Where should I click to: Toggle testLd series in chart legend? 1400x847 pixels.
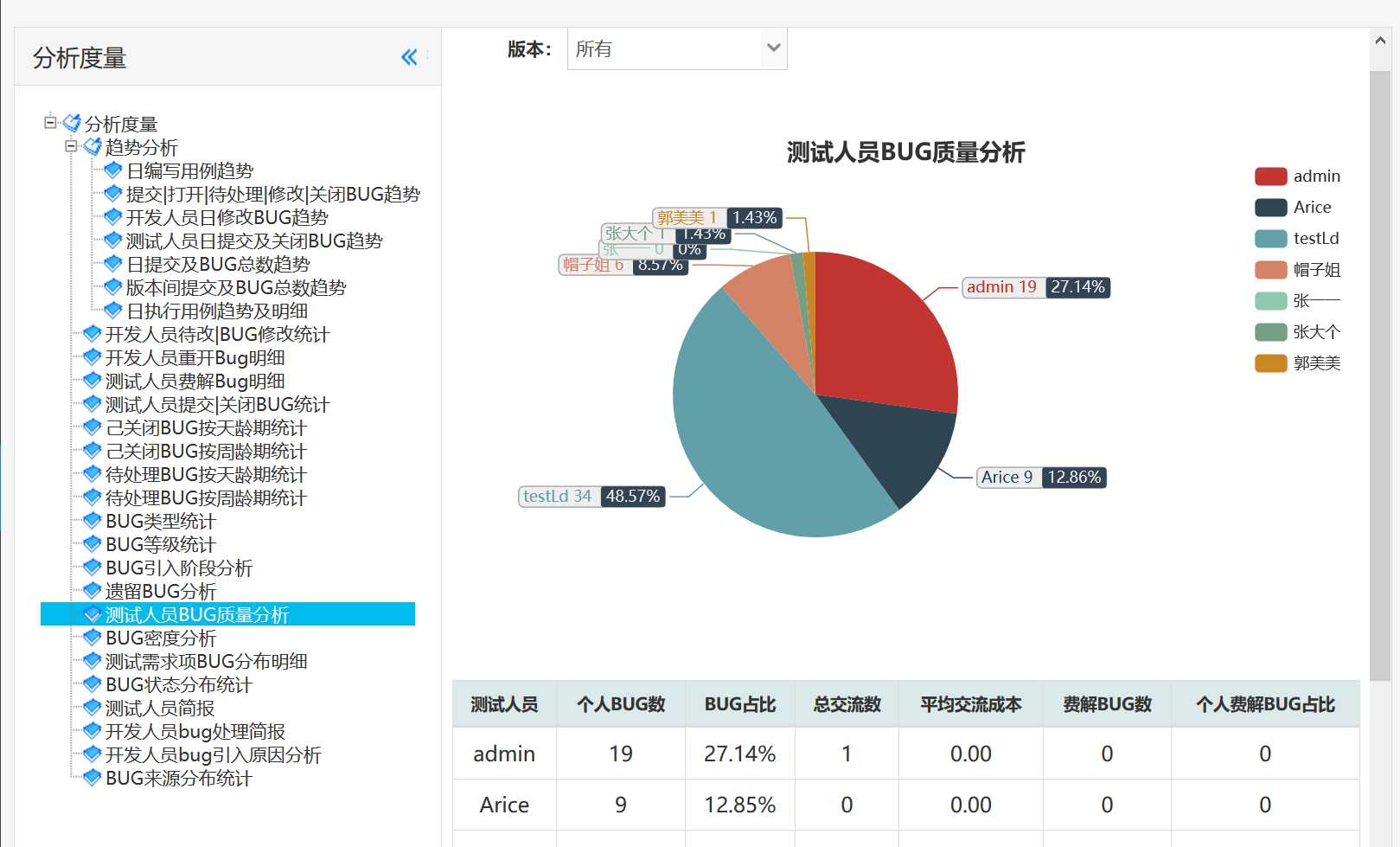tap(1297, 238)
